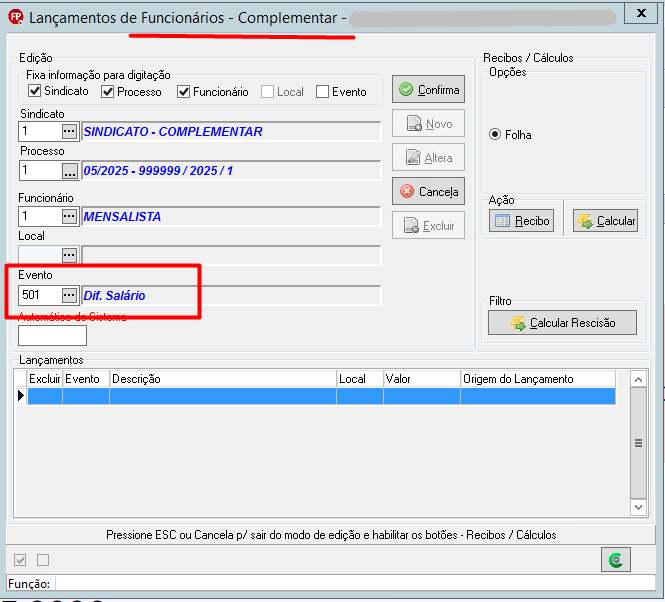Image resolution: width=665 pixels, height=602 pixels.
Task: Click the scroll up arrow of Lançamentos grid
Action: 638,379
